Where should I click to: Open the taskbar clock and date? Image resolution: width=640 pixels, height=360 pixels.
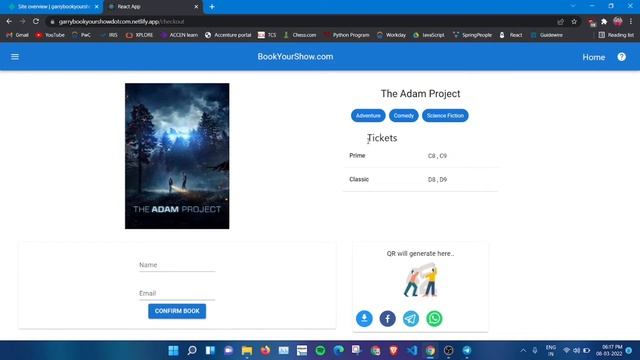609,350
